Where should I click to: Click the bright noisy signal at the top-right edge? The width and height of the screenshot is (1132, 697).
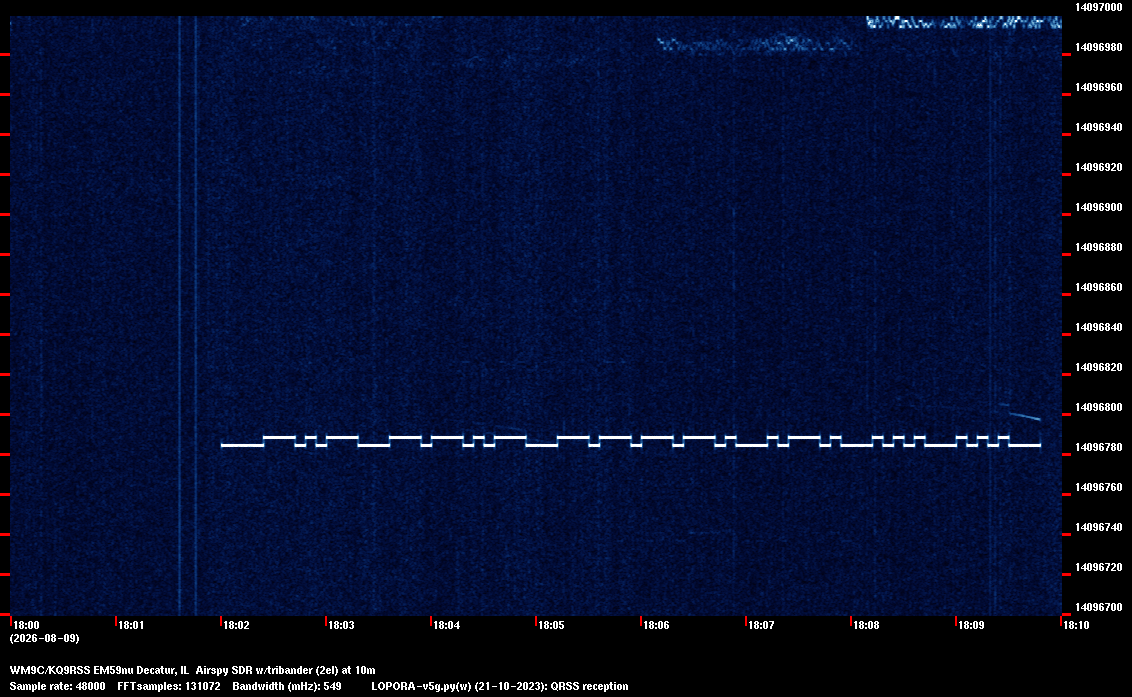pyautogui.click(x=964, y=22)
